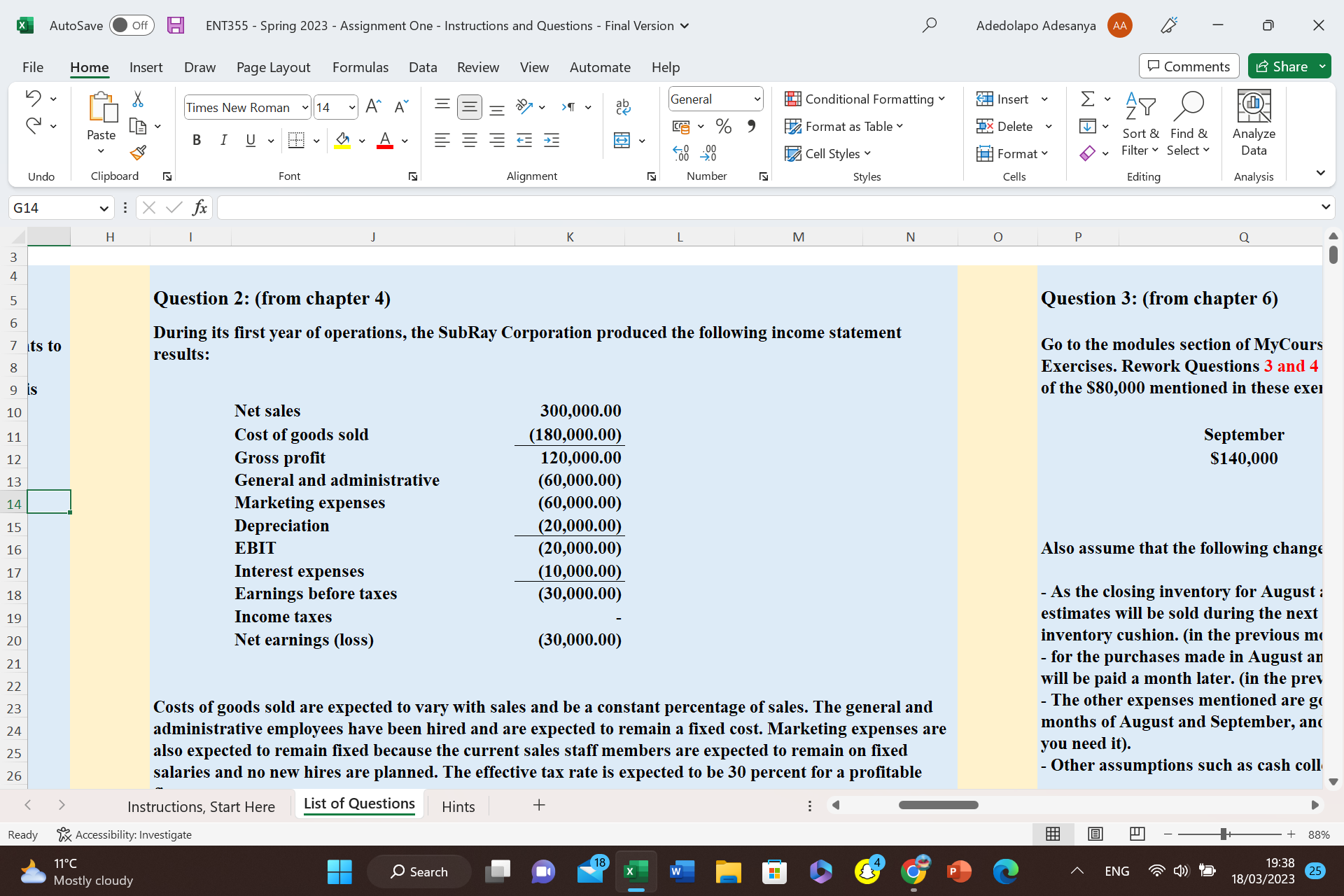This screenshot has width=1344, height=896.
Task: Click the Format Painter brush icon
Action: click(138, 153)
